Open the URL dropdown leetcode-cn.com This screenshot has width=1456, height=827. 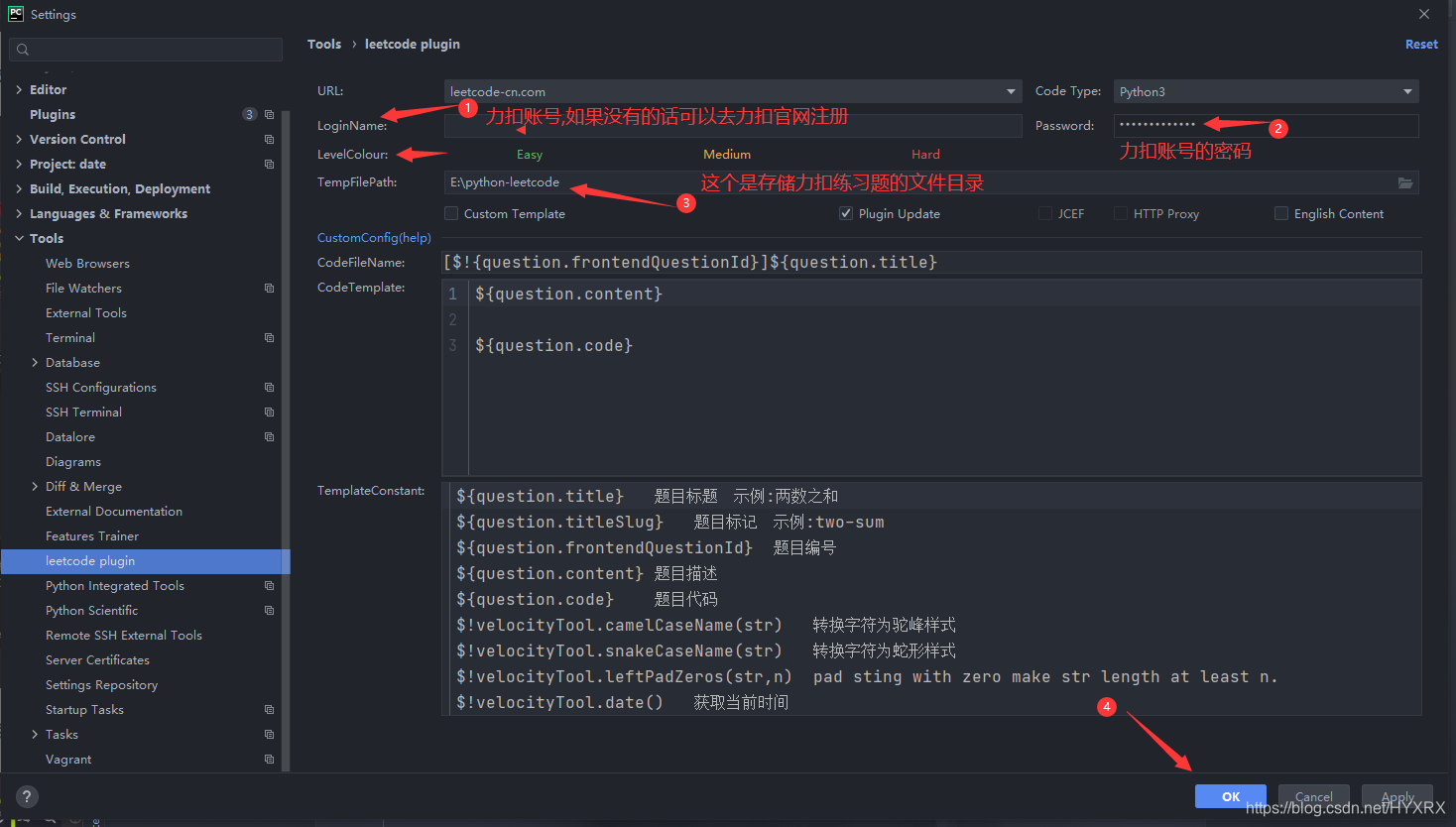point(733,91)
